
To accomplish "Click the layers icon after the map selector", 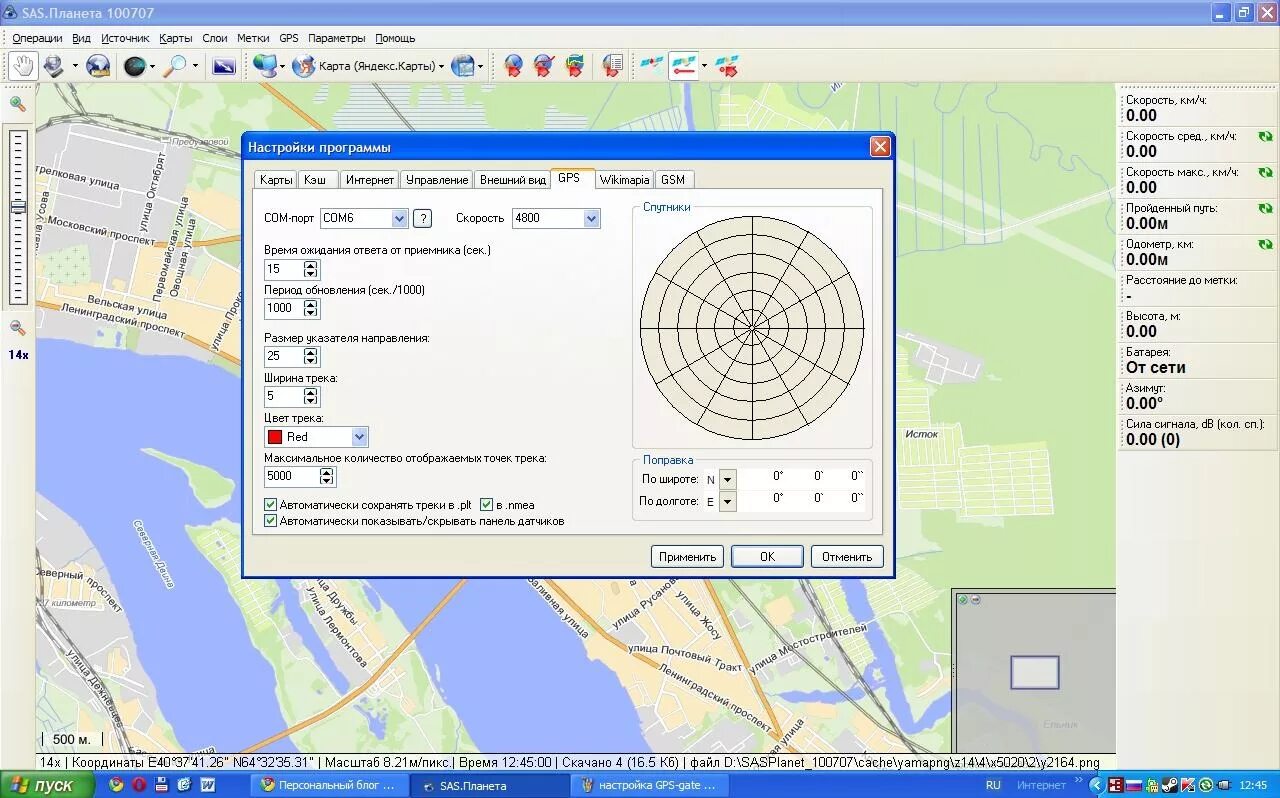I will click(462, 66).
